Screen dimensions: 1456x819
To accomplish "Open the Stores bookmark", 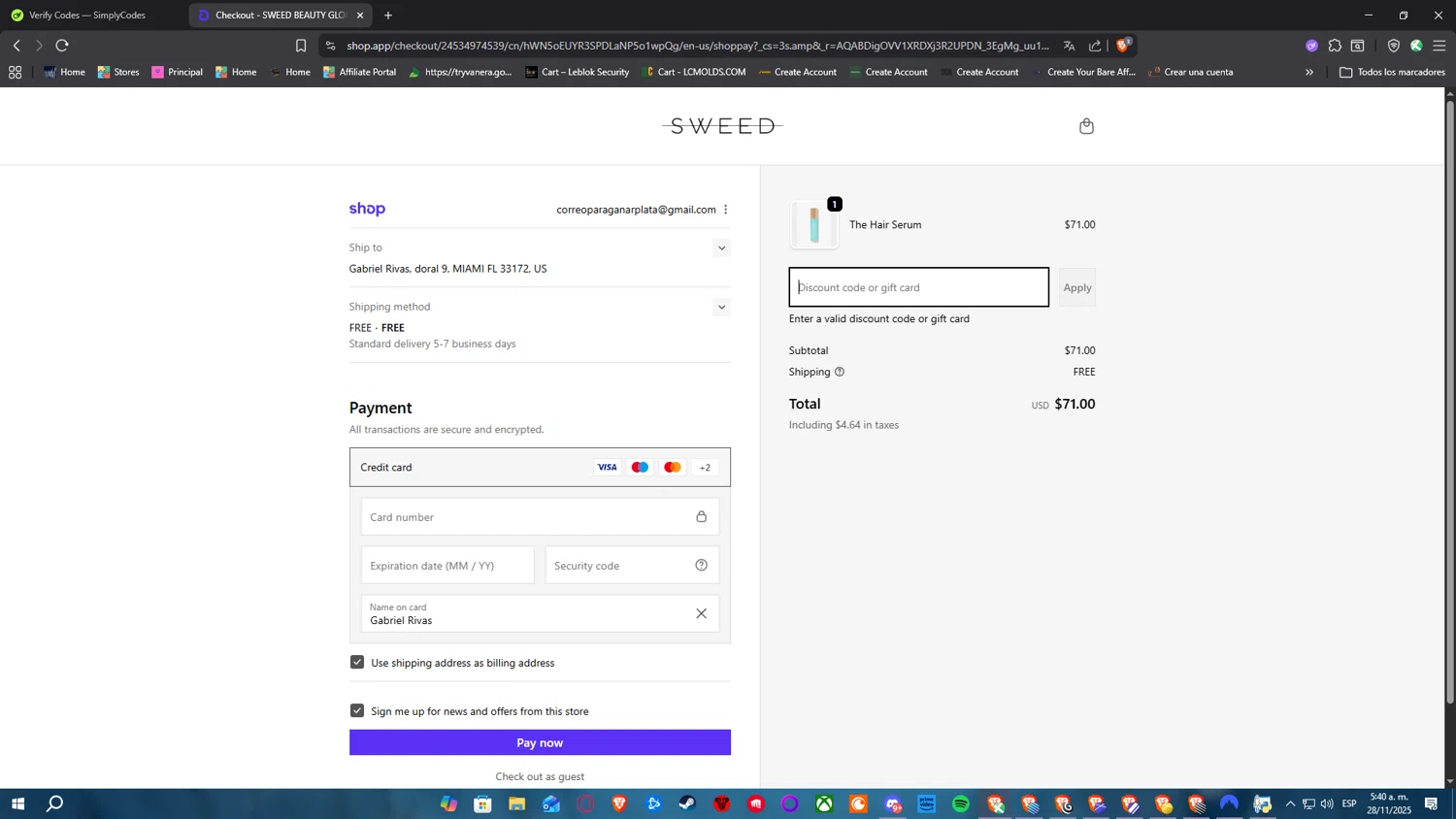I will click(x=118, y=72).
